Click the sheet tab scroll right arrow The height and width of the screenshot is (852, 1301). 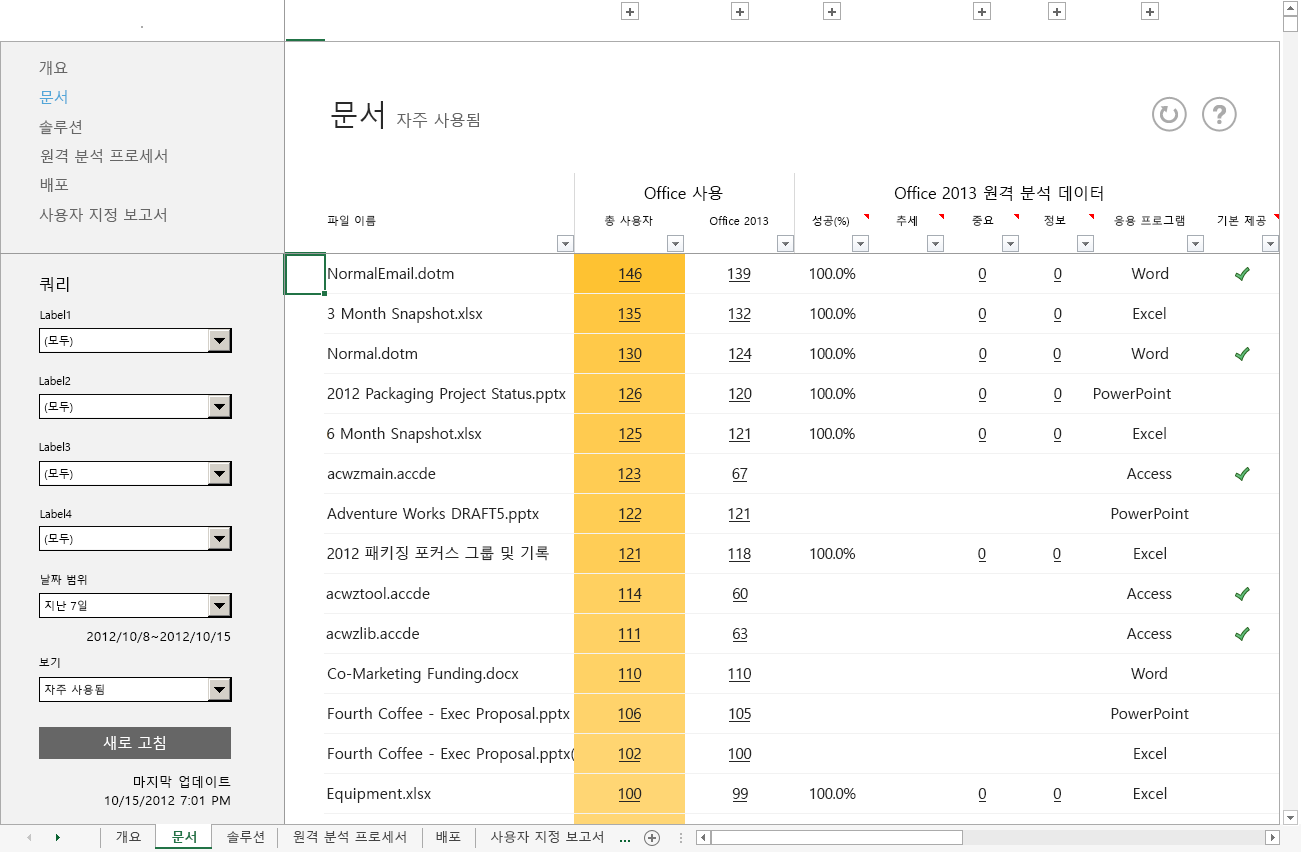pos(57,838)
